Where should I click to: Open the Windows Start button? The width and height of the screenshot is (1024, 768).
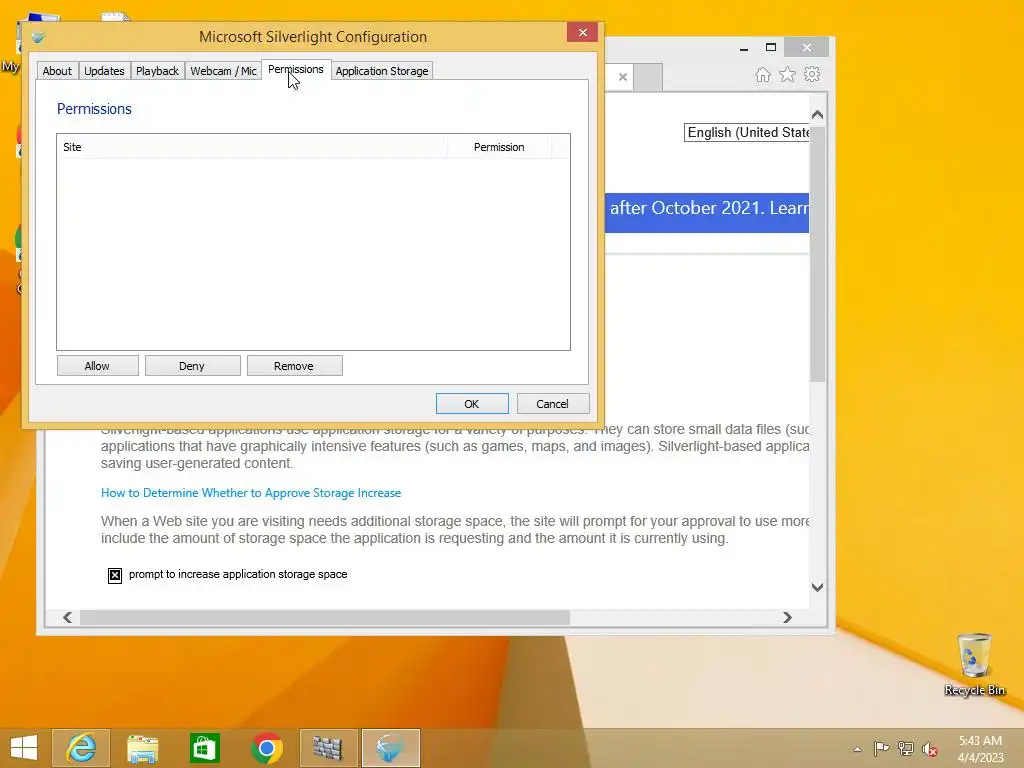pyautogui.click(x=24, y=748)
